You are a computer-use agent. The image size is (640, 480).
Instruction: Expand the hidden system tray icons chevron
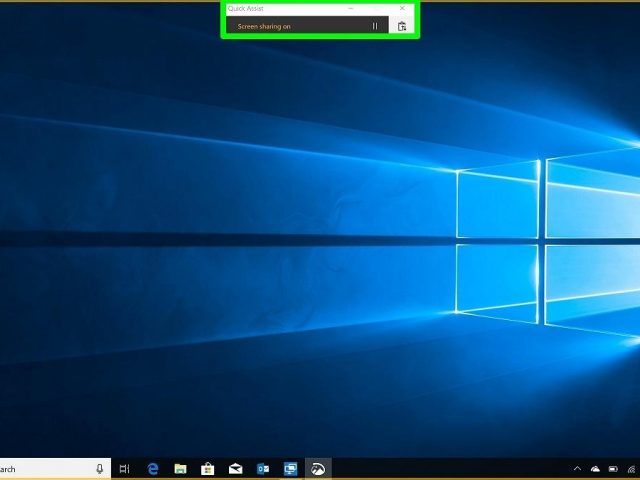pos(577,469)
